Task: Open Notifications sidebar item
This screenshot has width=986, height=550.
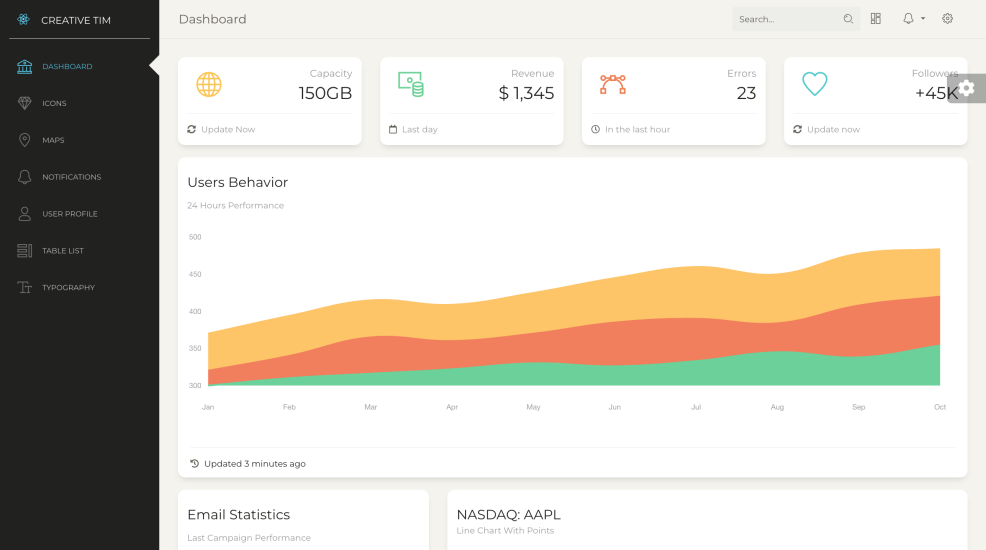Action: [71, 177]
